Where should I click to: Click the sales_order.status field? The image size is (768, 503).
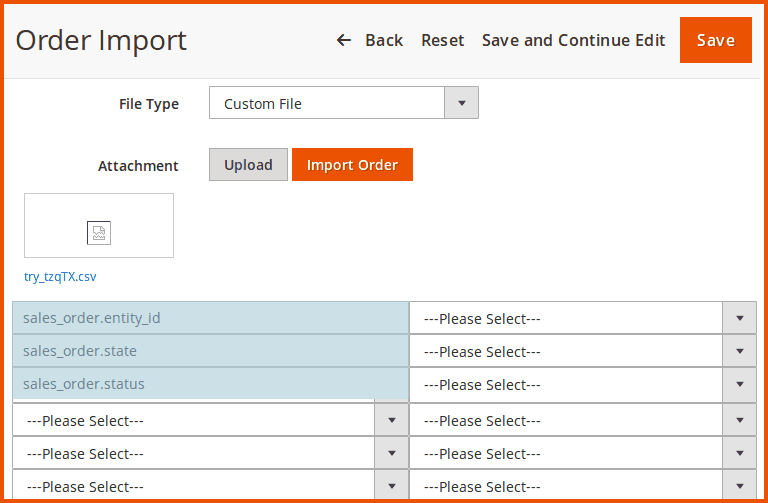coord(211,383)
